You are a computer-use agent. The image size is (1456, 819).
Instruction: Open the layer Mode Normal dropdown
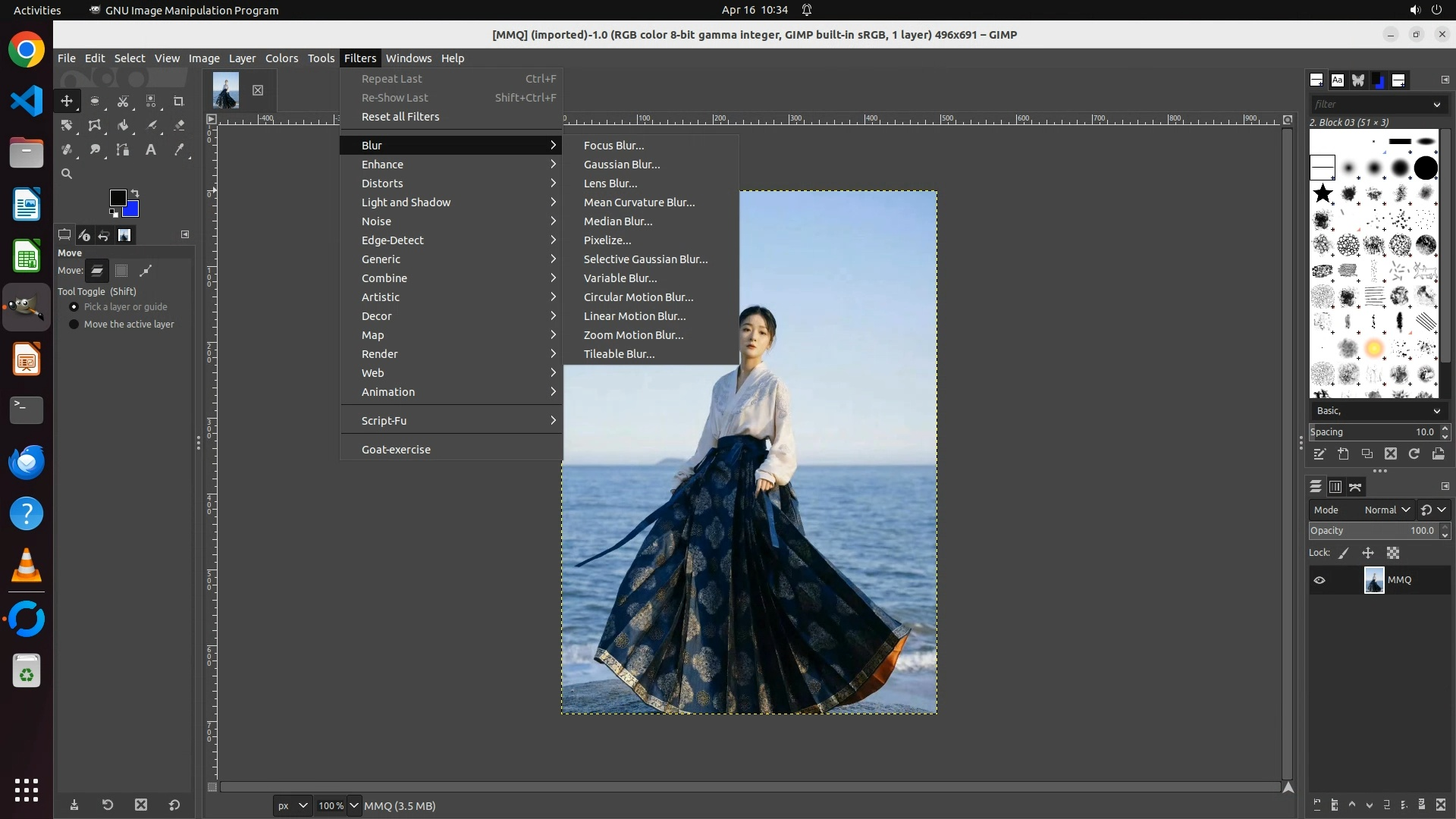pos(1386,510)
